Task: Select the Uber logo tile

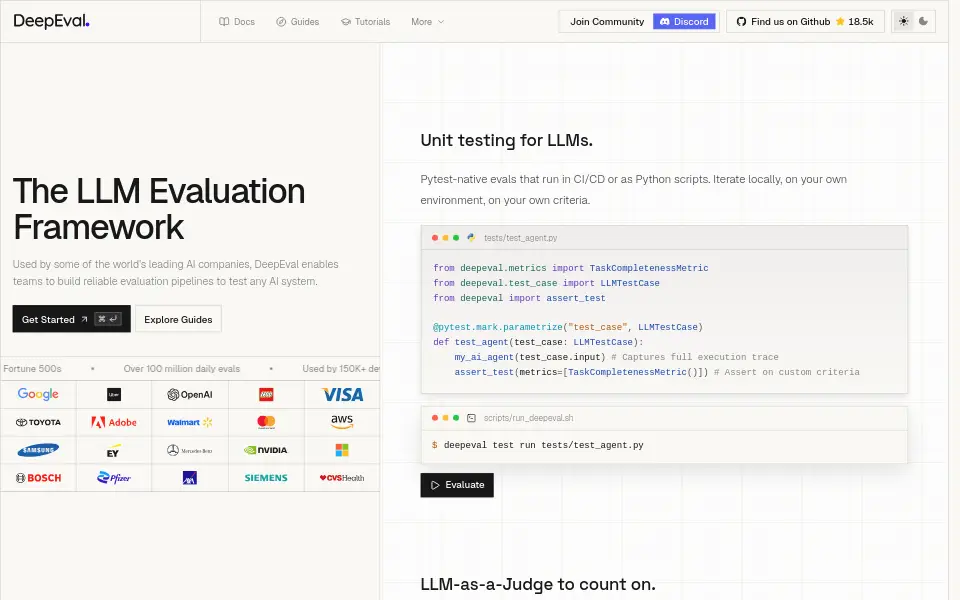Action: (x=114, y=395)
